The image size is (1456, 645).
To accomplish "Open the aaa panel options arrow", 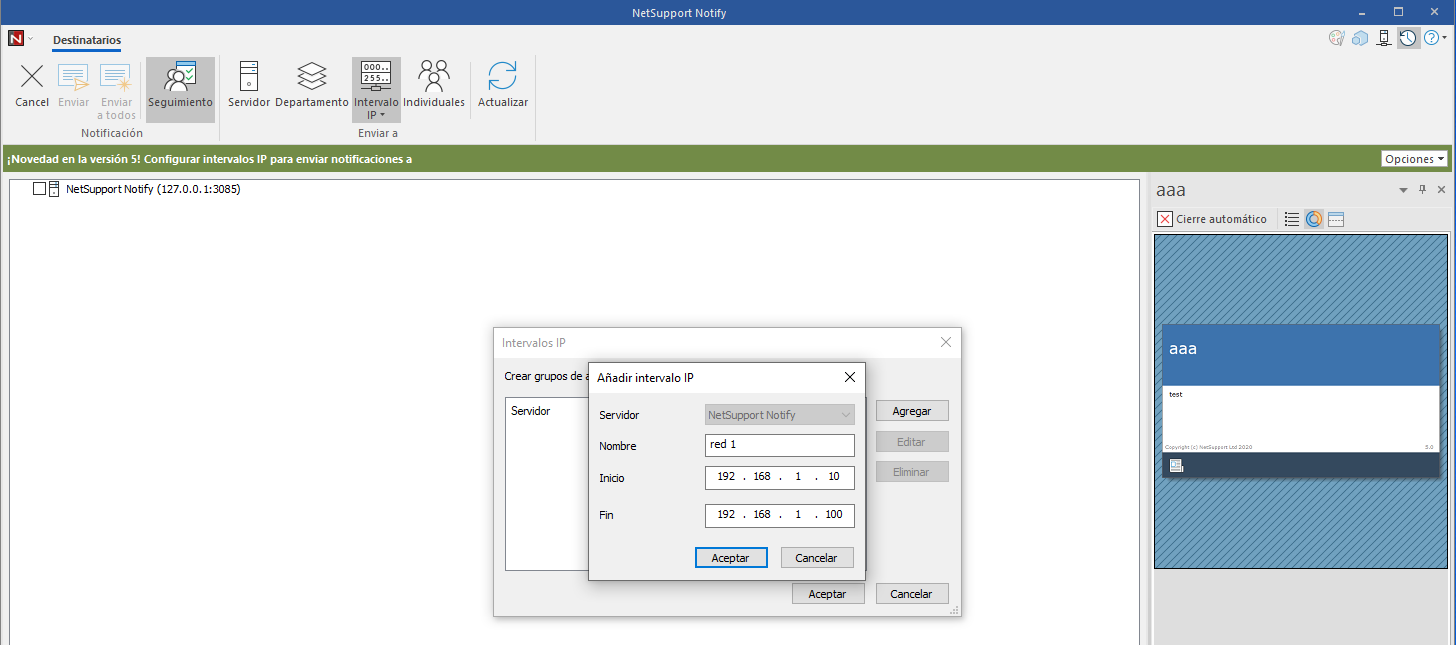I will tap(1402, 190).
